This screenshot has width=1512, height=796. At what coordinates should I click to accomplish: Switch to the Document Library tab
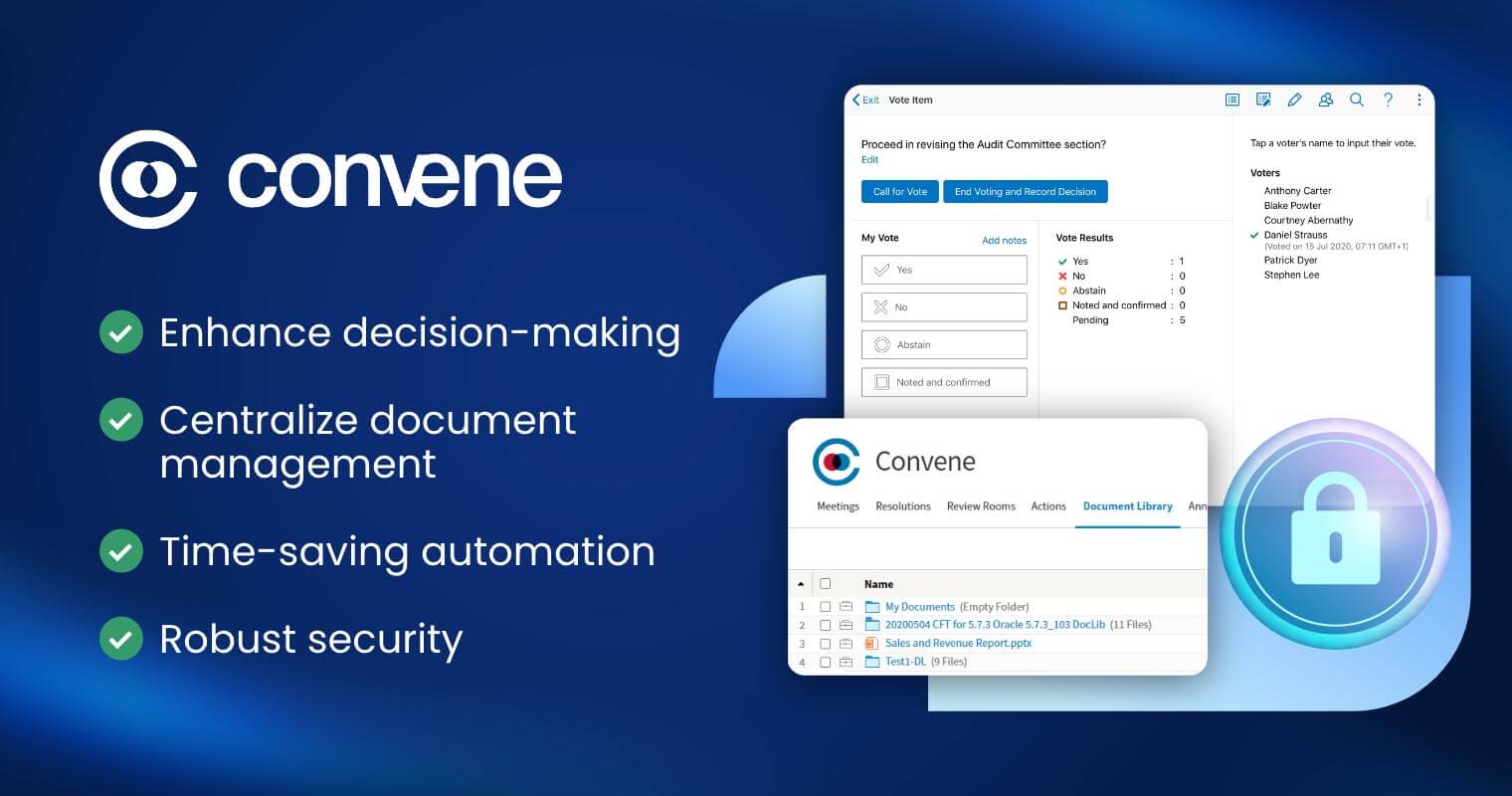point(1127,506)
